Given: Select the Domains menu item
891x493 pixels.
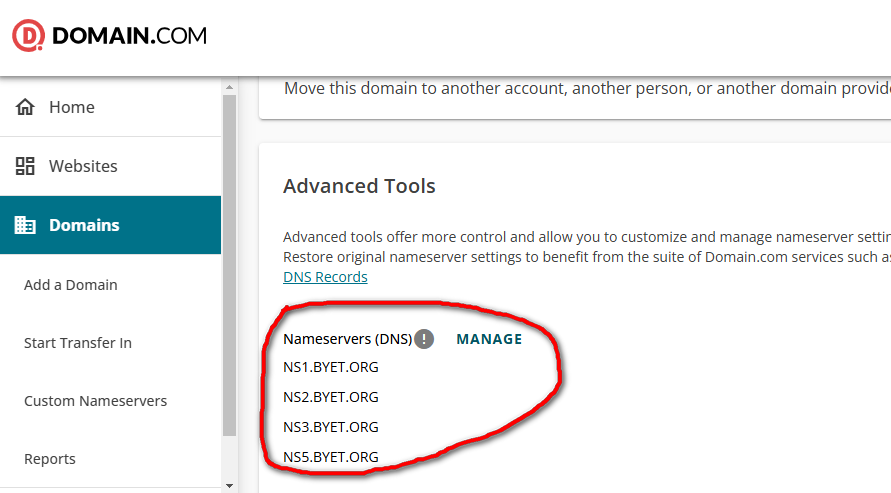Looking at the screenshot, I should [110, 225].
